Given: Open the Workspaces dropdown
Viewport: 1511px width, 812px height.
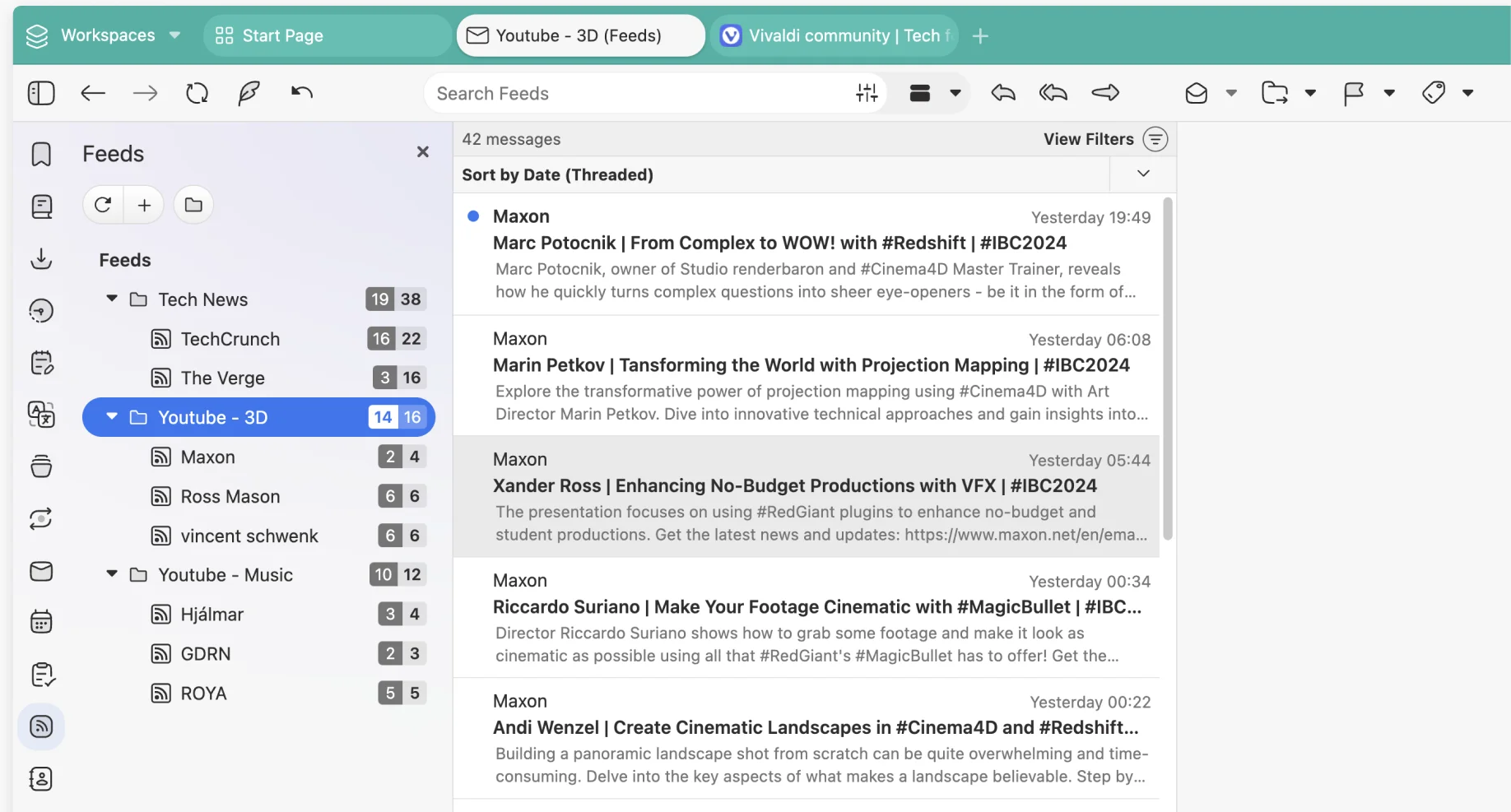Looking at the screenshot, I should [x=103, y=35].
